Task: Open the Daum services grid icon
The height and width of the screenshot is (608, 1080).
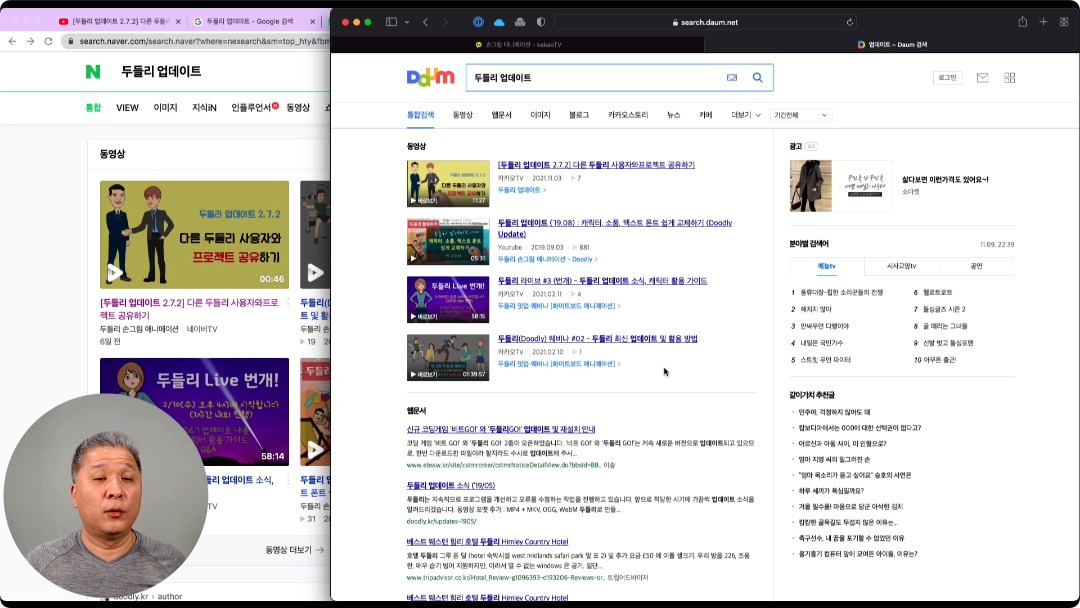Action: pyautogui.click(x=1010, y=78)
